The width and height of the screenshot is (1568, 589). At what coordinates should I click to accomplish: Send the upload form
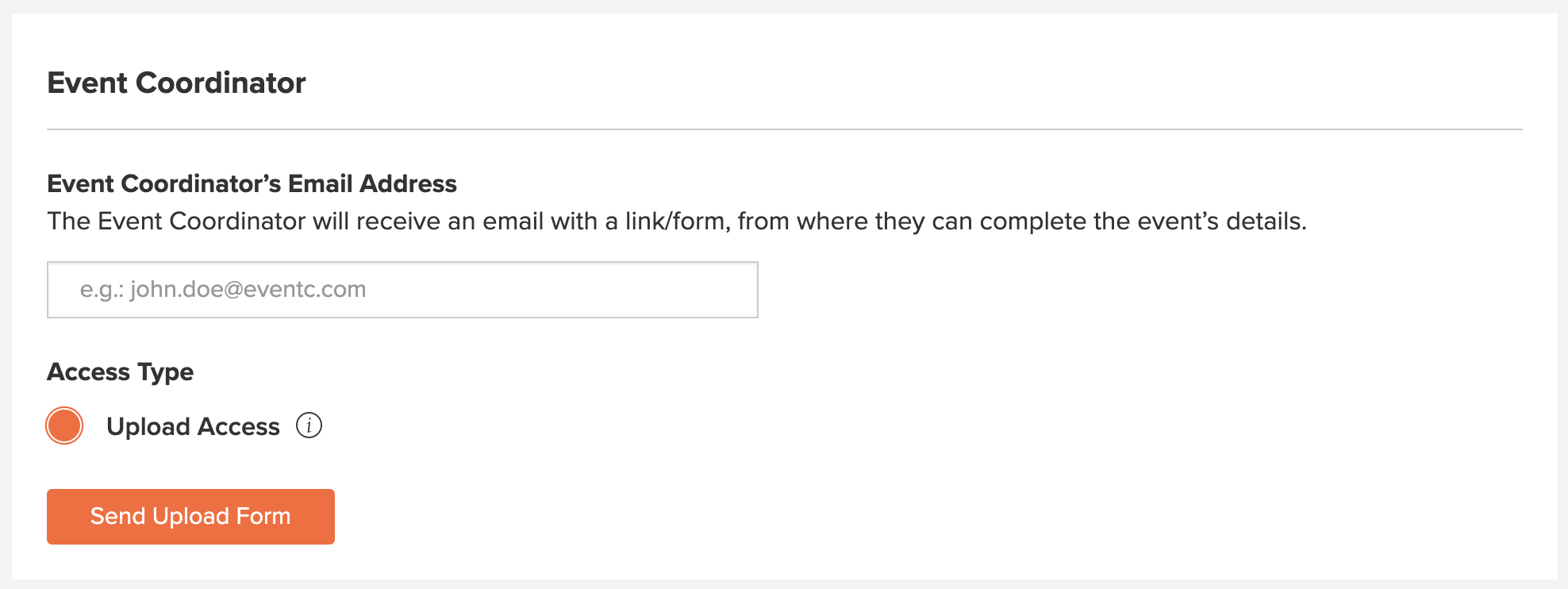coord(190,517)
